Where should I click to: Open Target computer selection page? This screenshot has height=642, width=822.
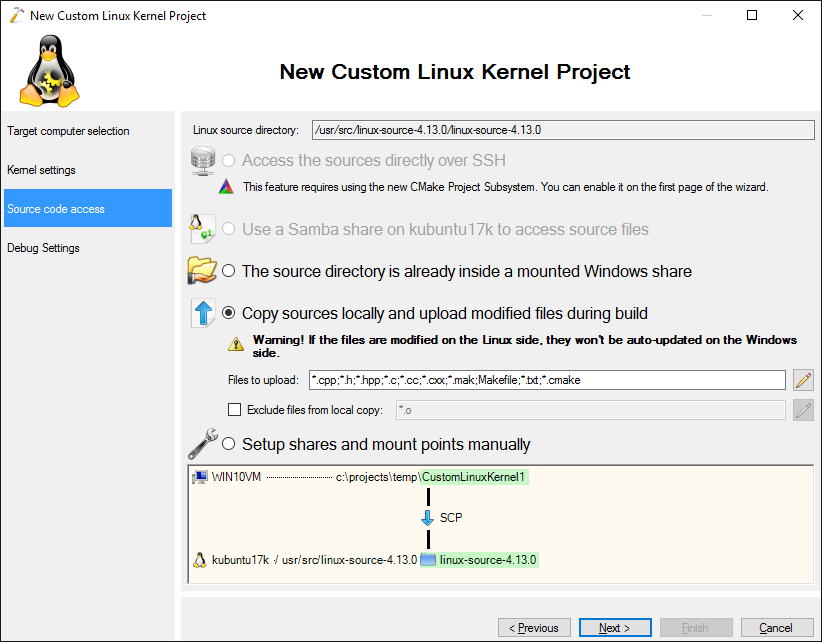(x=68, y=131)
